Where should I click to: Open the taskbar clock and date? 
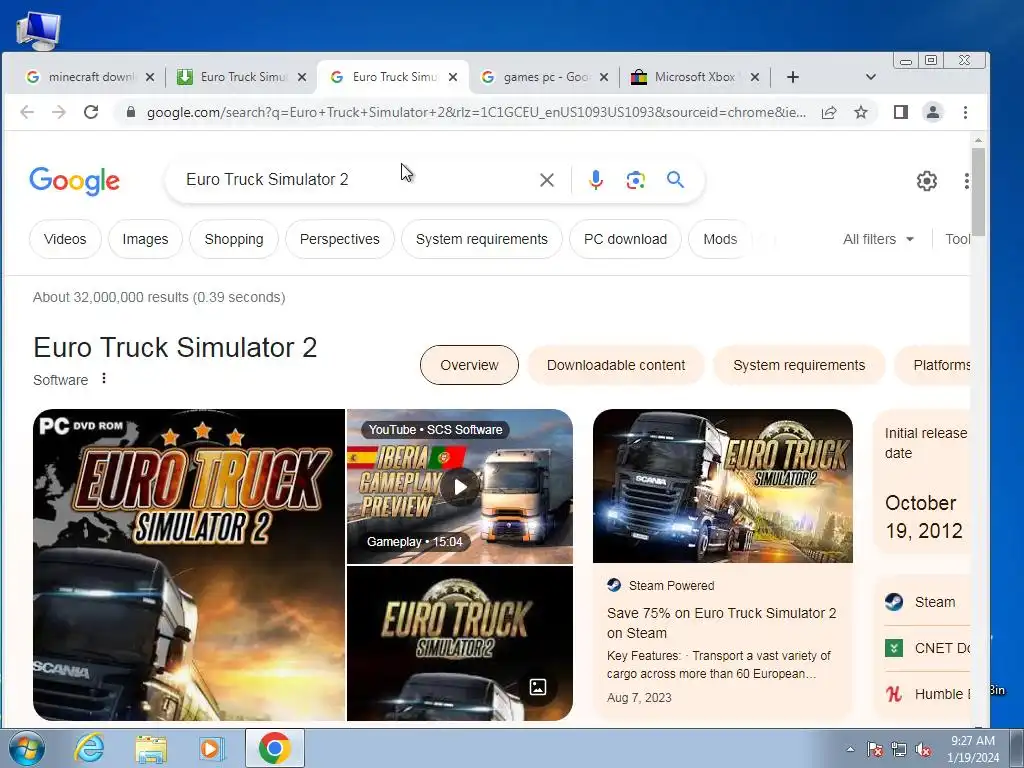point(972,749)
